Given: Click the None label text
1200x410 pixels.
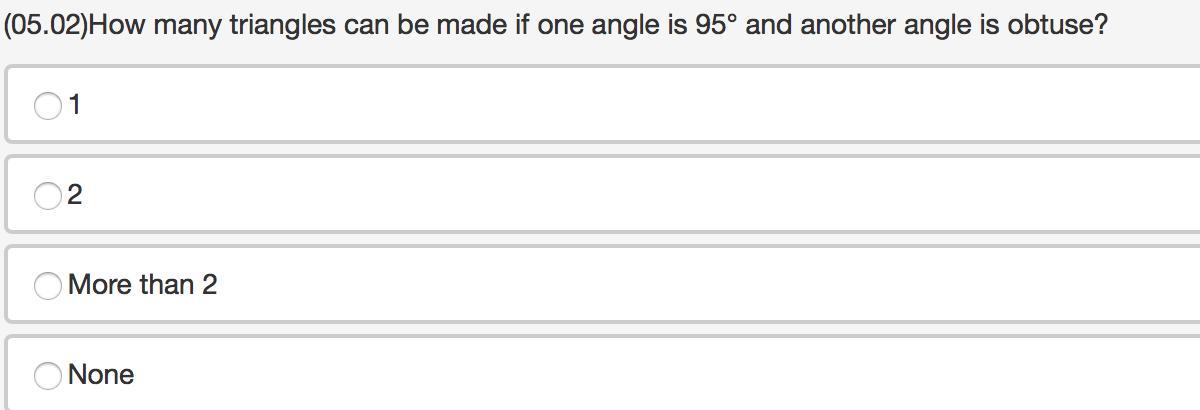Looking at the screenshot, I should [101, 375].
